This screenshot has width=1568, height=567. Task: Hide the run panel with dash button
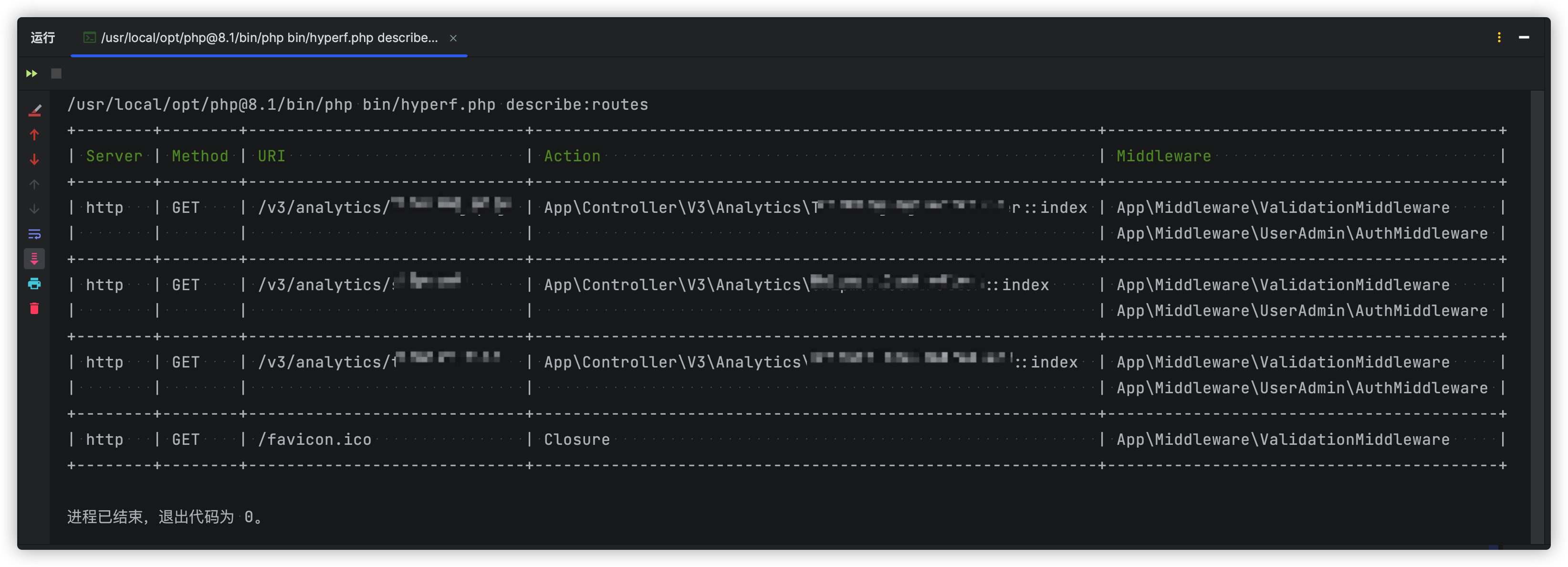(x=1524, y=38)
